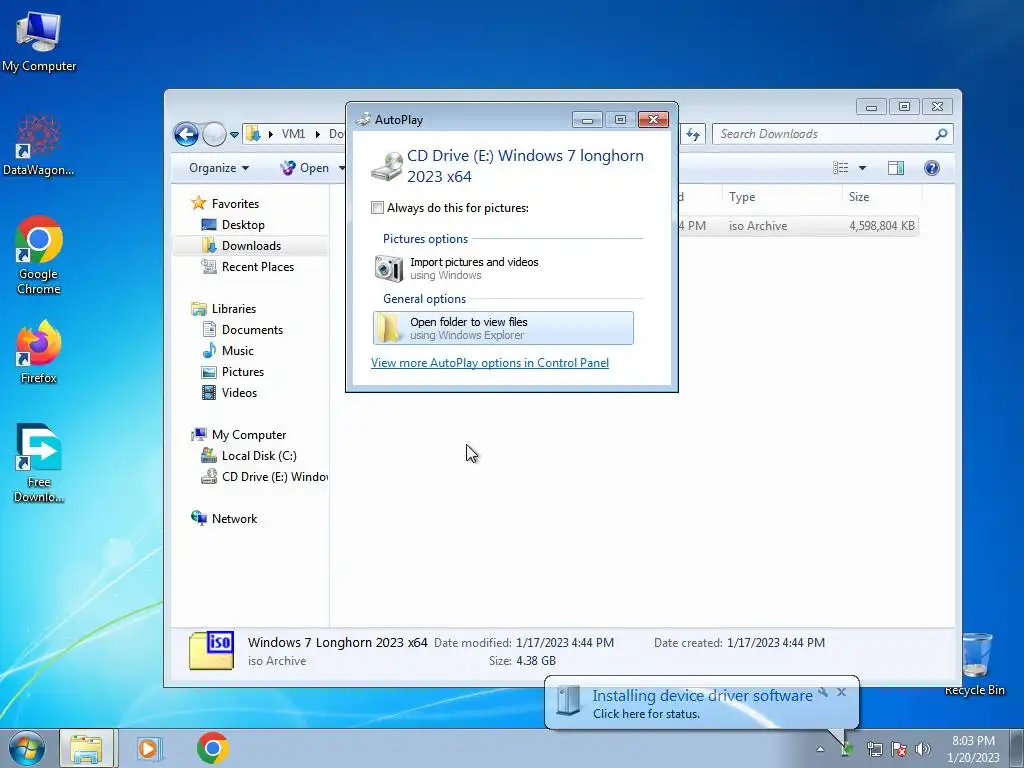Launch Google Chrome from desktop

pyautogui.click(x=39, y=255)
